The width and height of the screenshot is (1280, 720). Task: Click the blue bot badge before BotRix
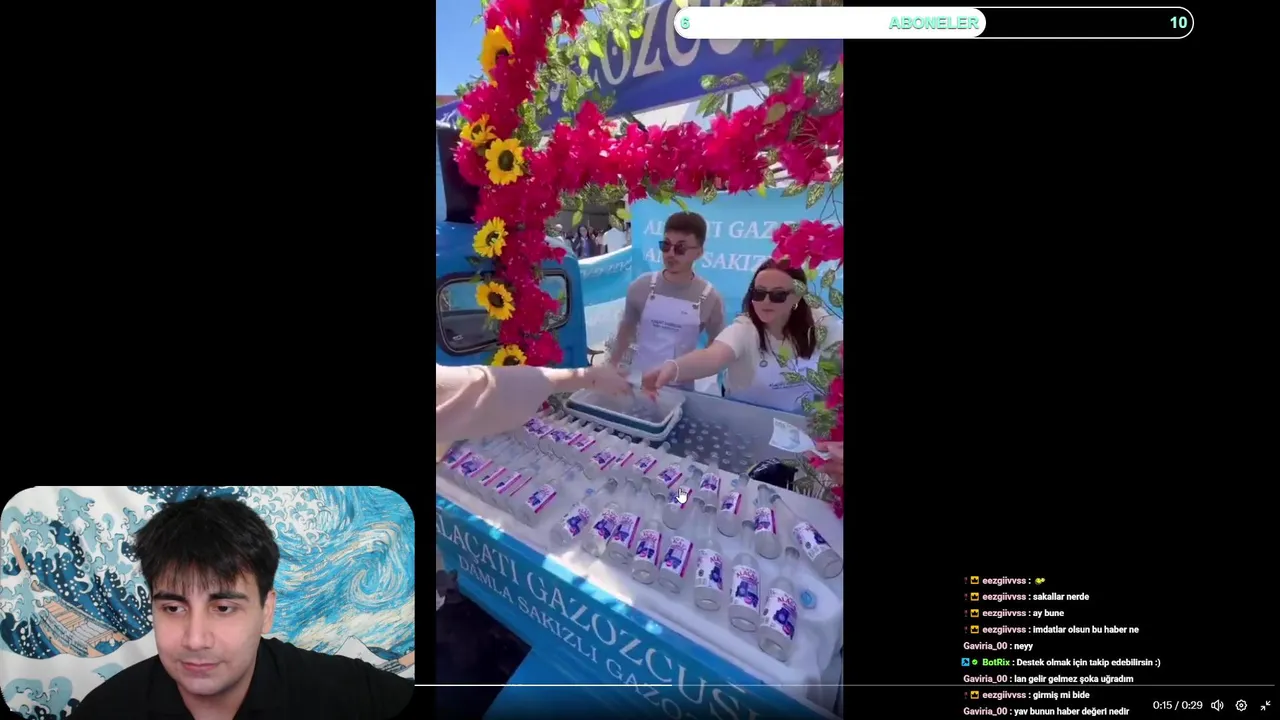[966, 662]
